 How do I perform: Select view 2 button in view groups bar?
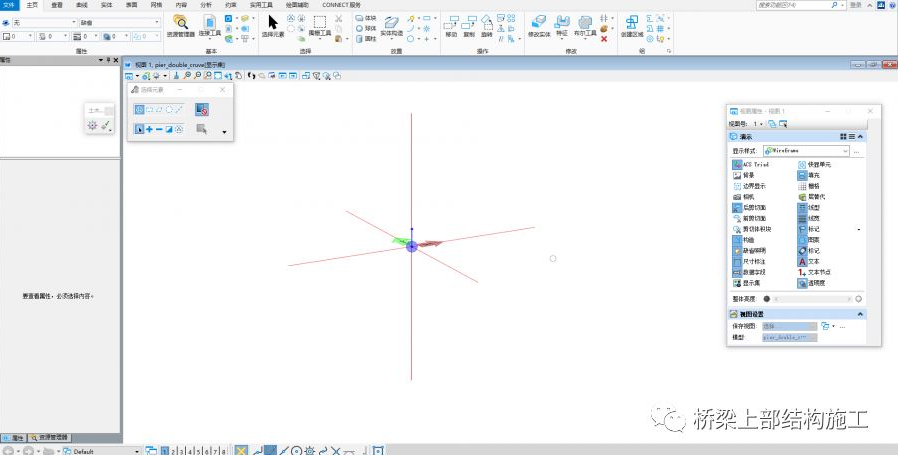click(x=174, y=452)
